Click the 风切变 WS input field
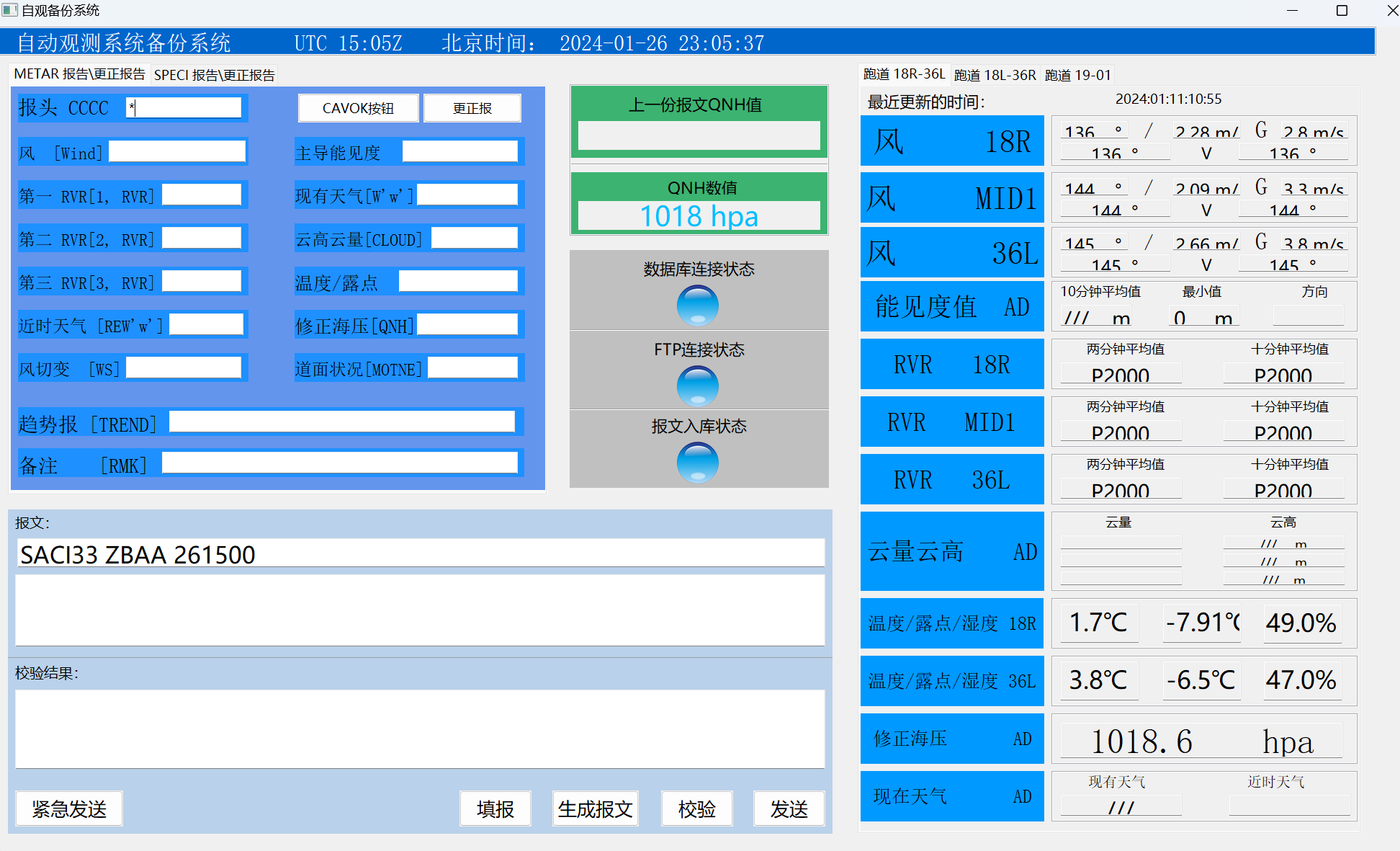The width and height of the screenshot is (1400, 851). coord(184,367)
